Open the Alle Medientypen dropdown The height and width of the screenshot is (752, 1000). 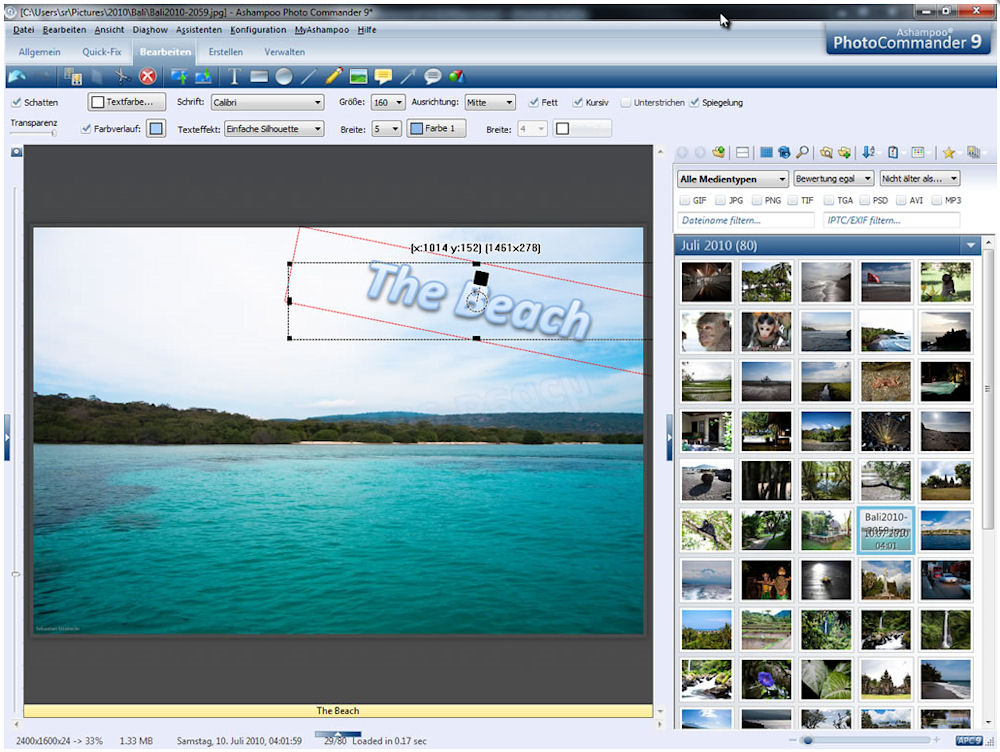coord(732,180)
